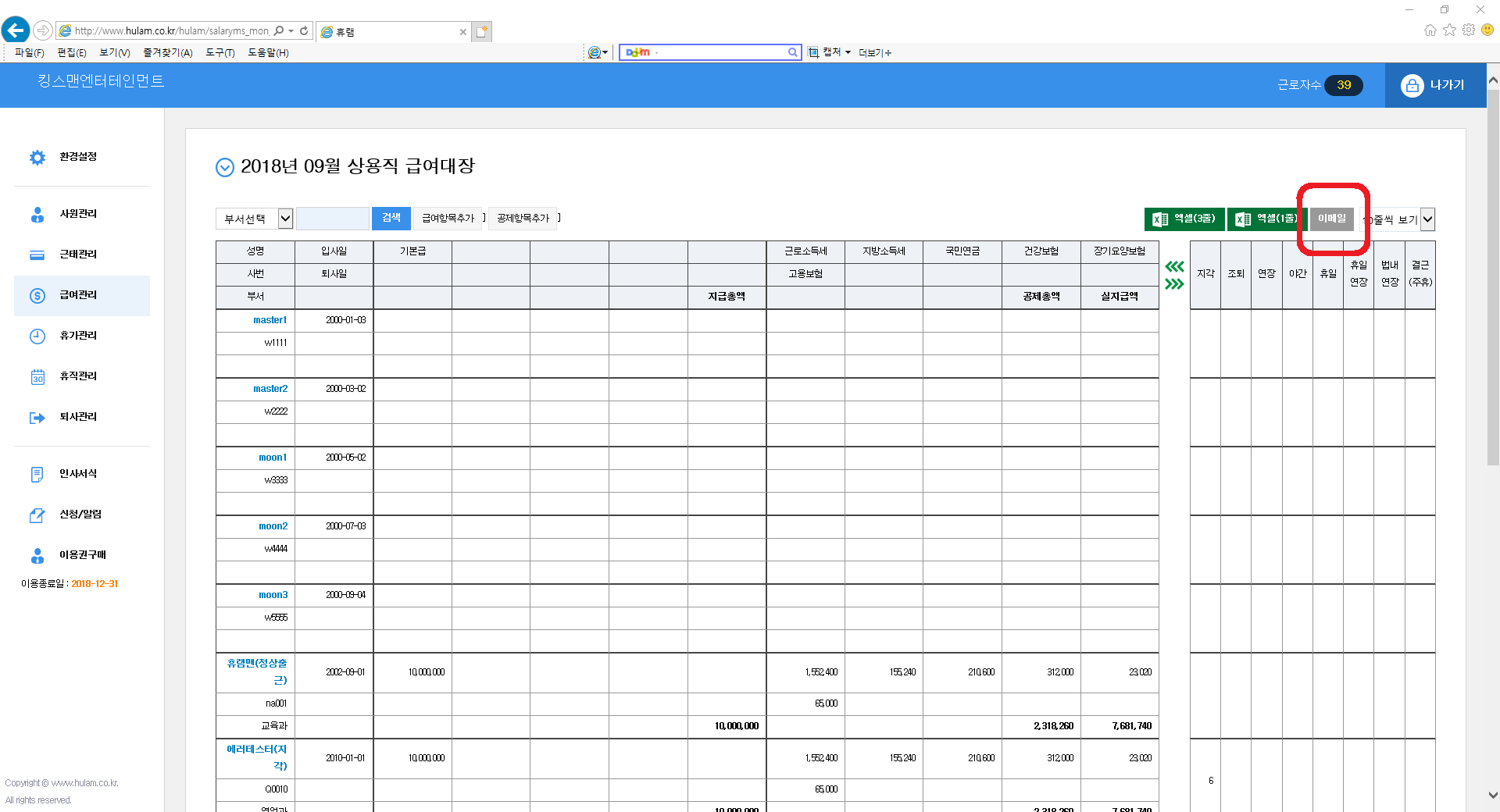
Task: Open 사원관리 person icon in sidebar
Action: [37, 215]
